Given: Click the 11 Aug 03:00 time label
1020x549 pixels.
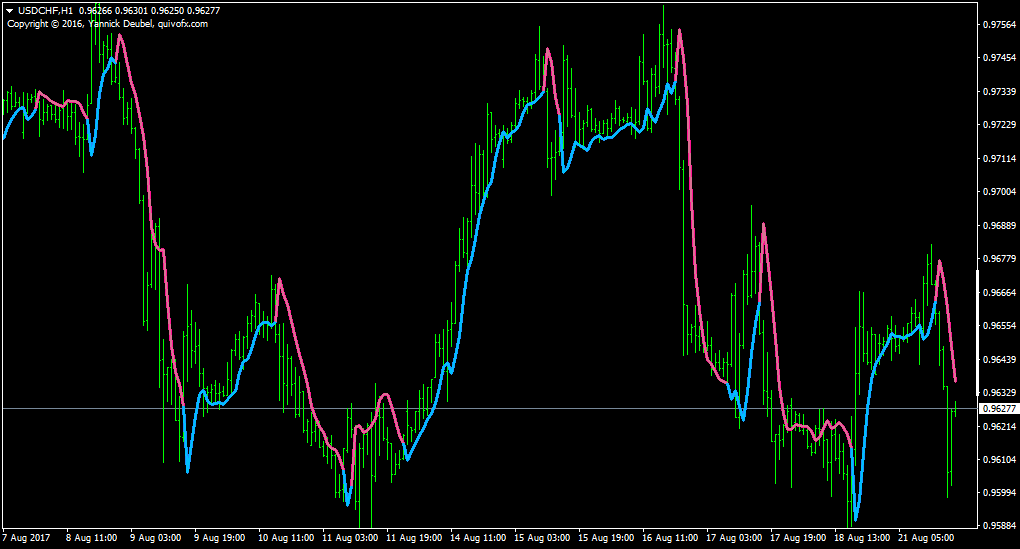Looking at the screenshot, I should pos(350,538).
